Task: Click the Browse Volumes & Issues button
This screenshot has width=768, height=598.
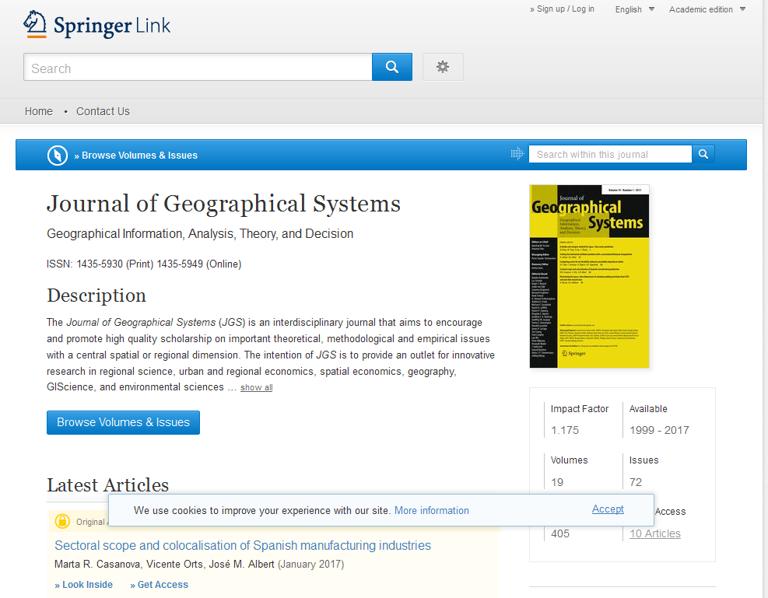Action: click(123, 422)
